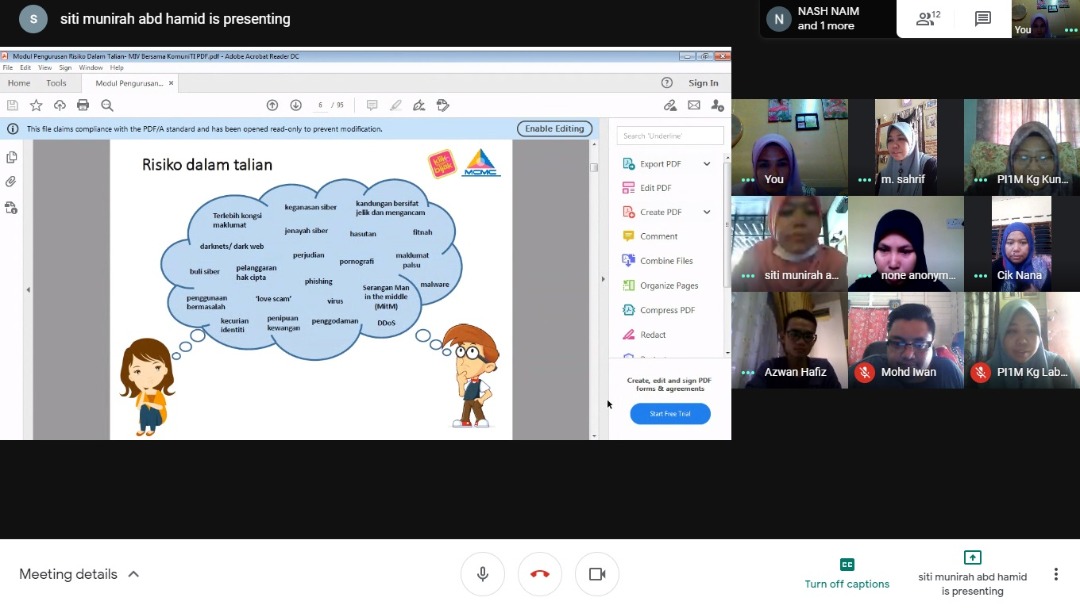The image size is (1080, 609).
Task: Open the Window menu
Action: coord(90,68)
